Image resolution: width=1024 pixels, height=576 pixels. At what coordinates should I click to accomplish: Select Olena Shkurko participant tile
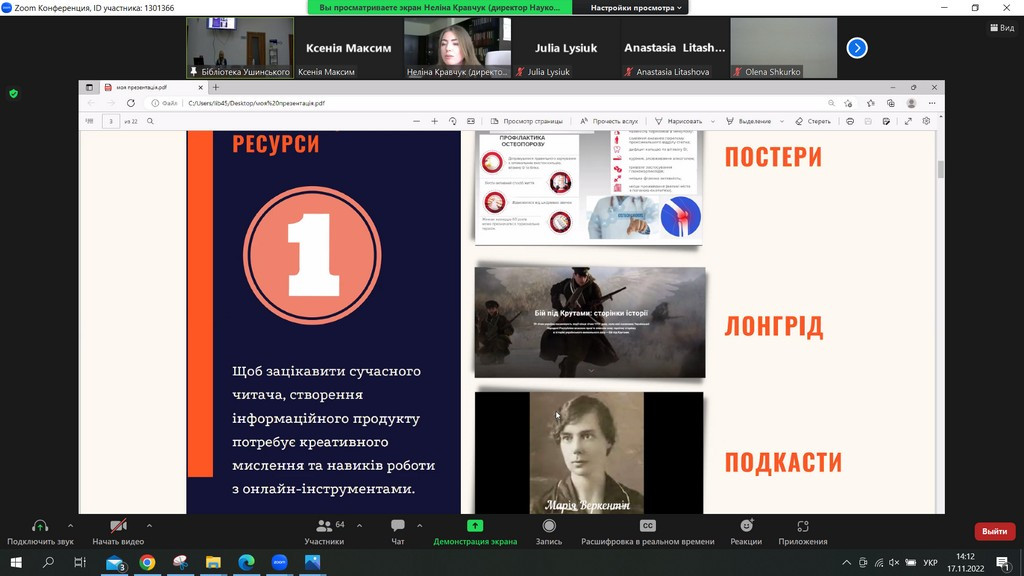pyautogui.click(x=784, y=48)
